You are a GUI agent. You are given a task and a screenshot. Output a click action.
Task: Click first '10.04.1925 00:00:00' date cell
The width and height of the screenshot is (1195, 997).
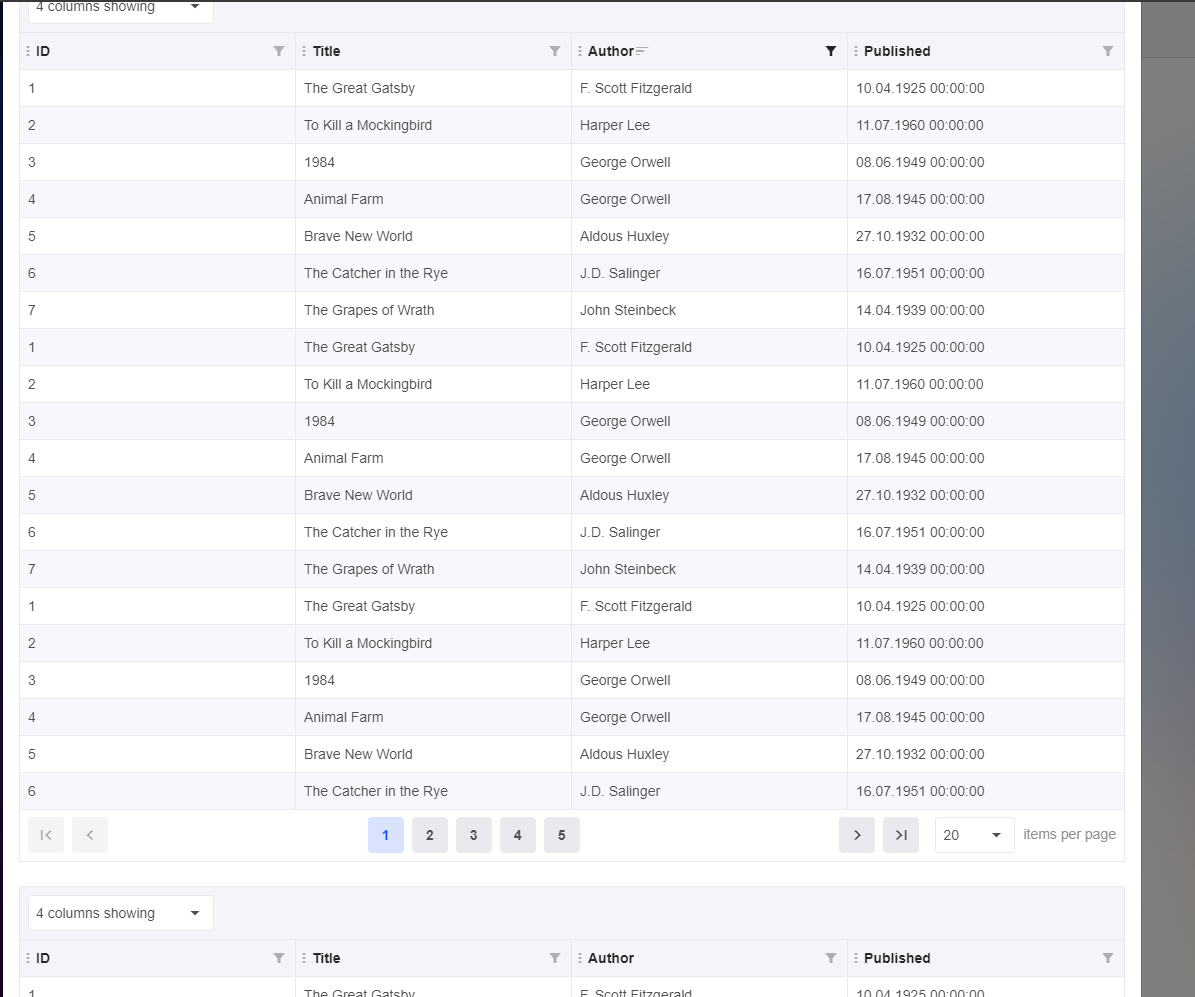pyautogui.click(x=985, y=88)
